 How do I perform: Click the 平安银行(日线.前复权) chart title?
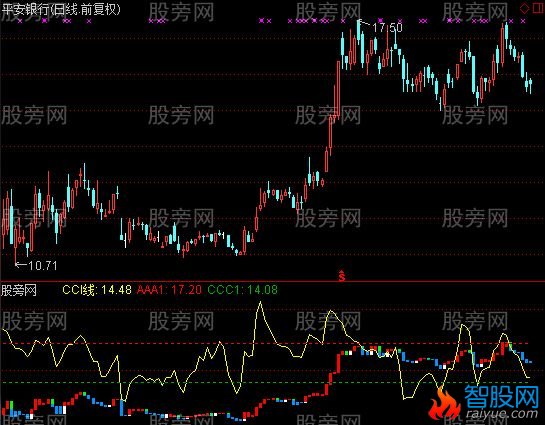pyautogui.click(x=61, y=9)
